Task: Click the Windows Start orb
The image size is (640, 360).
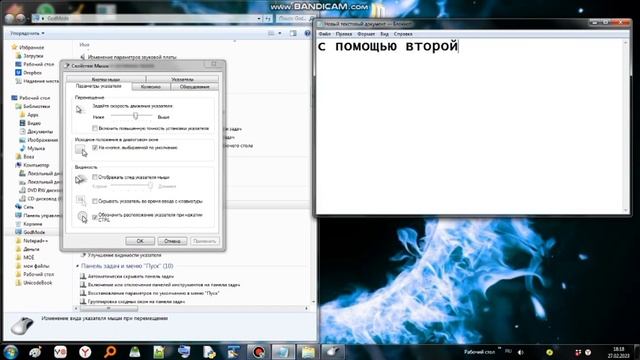Action: [11, 351]
